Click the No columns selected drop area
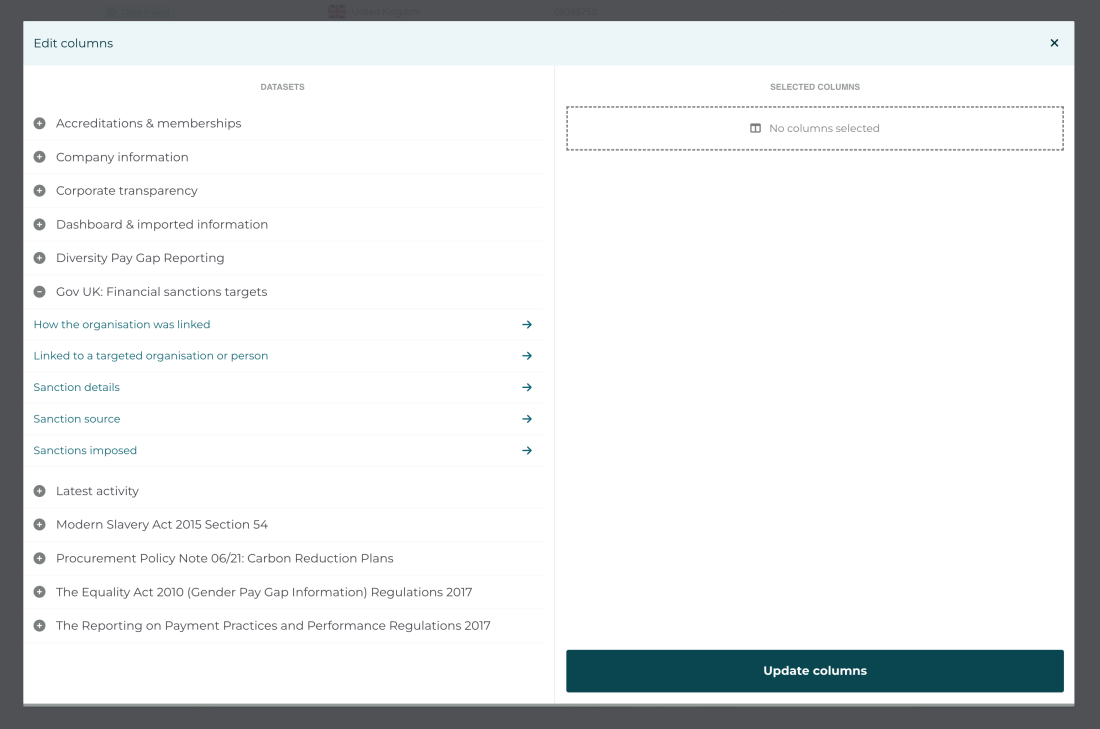Screen dimensions: 1100x729 pos(814,129)
